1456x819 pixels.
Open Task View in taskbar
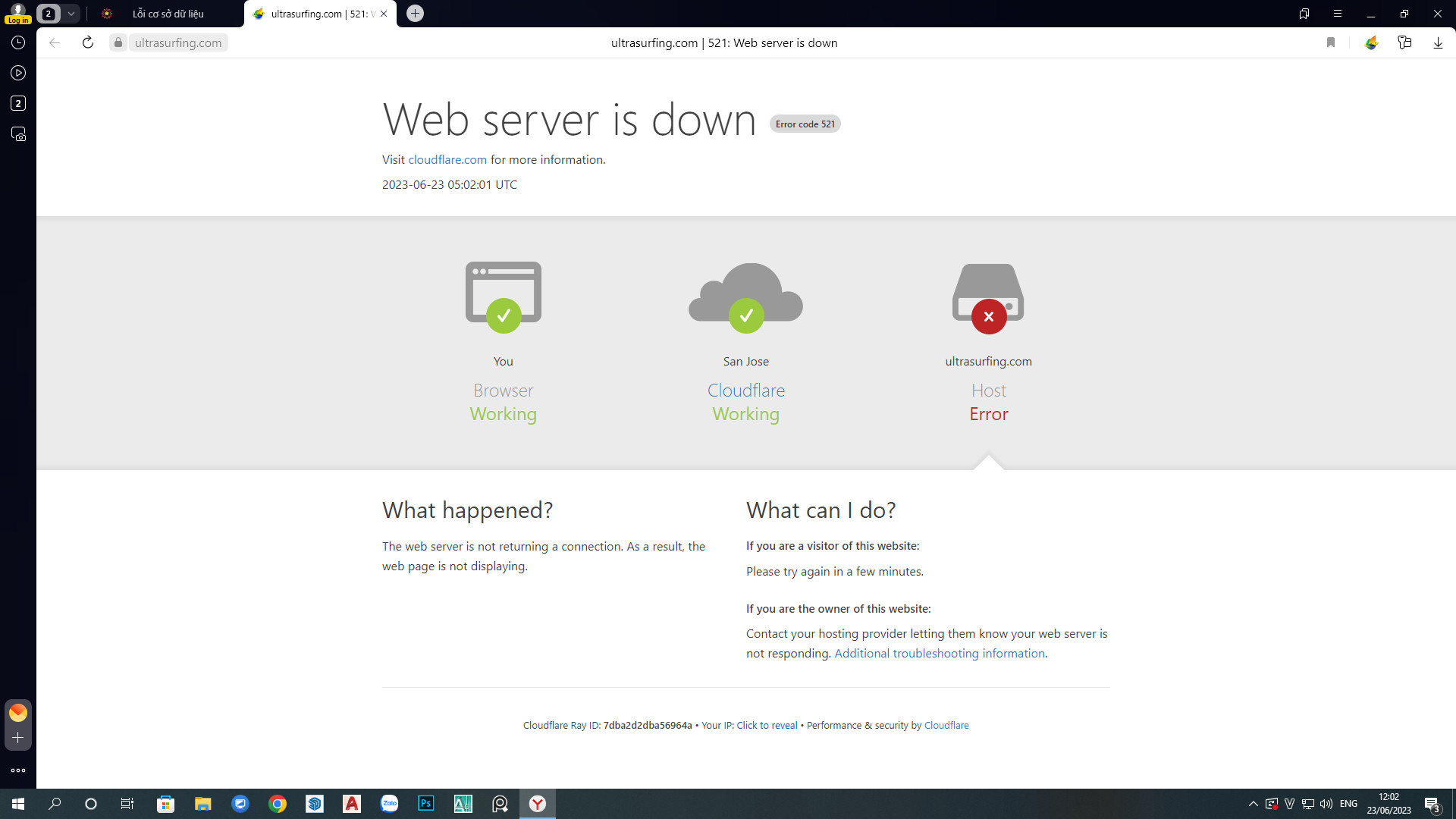[x=127, y=804]
